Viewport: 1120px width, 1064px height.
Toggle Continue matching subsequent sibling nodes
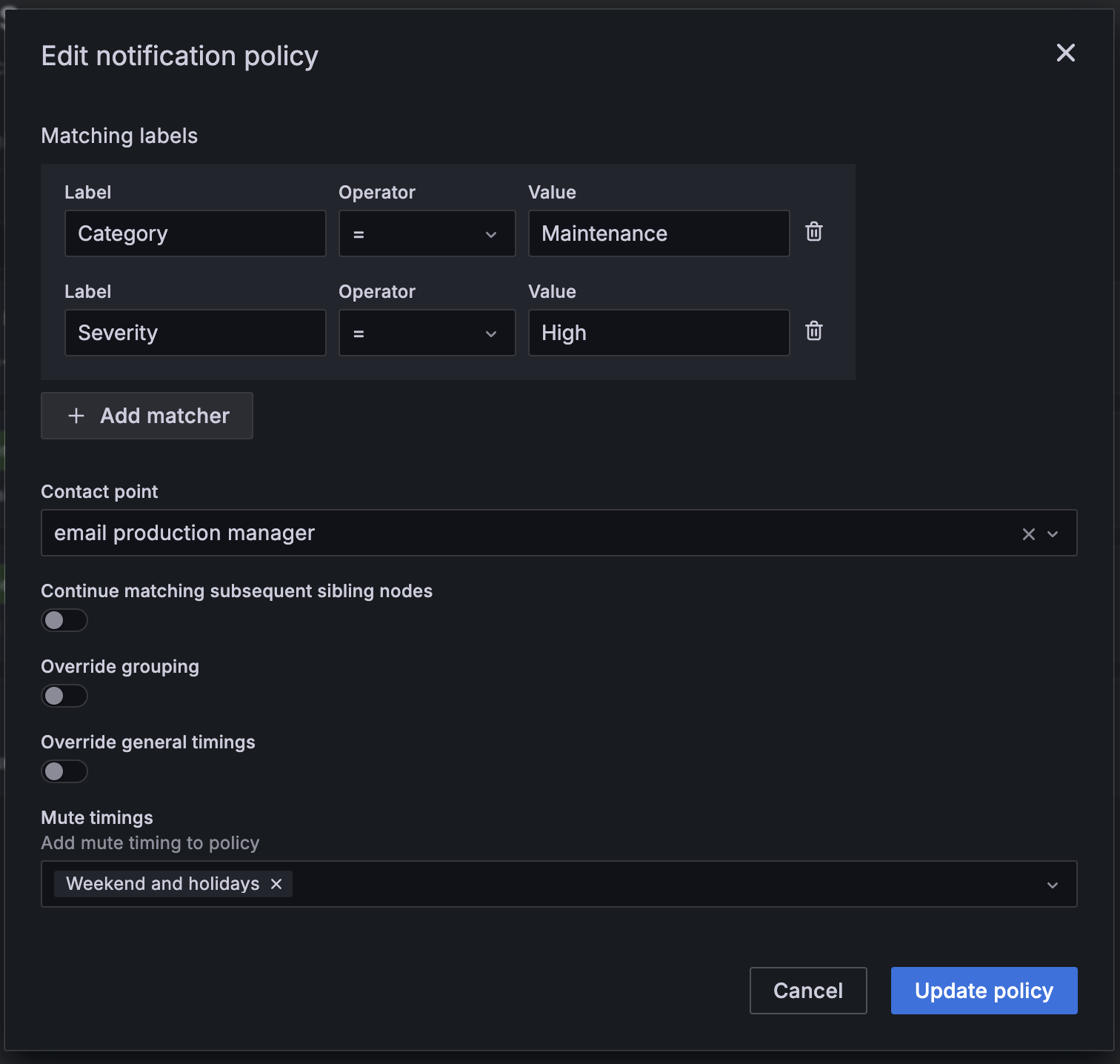64,620
